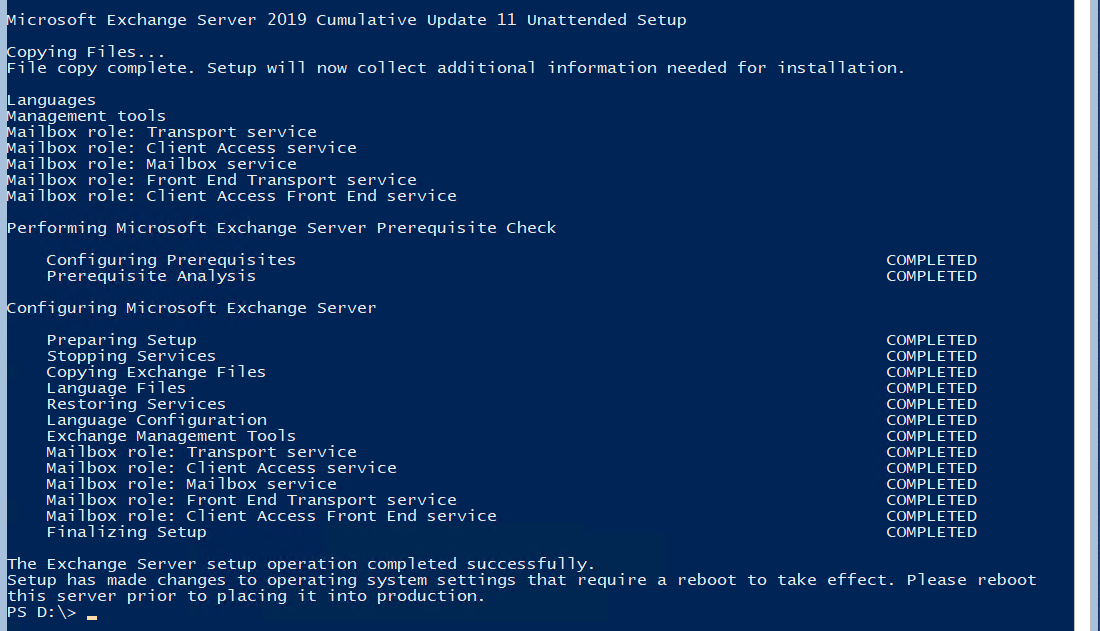The width and height of the screenshot is (1100, 631).
Task: Click COMPLETED status beside Prerequisite Analysis
Action: coord(931,276)
